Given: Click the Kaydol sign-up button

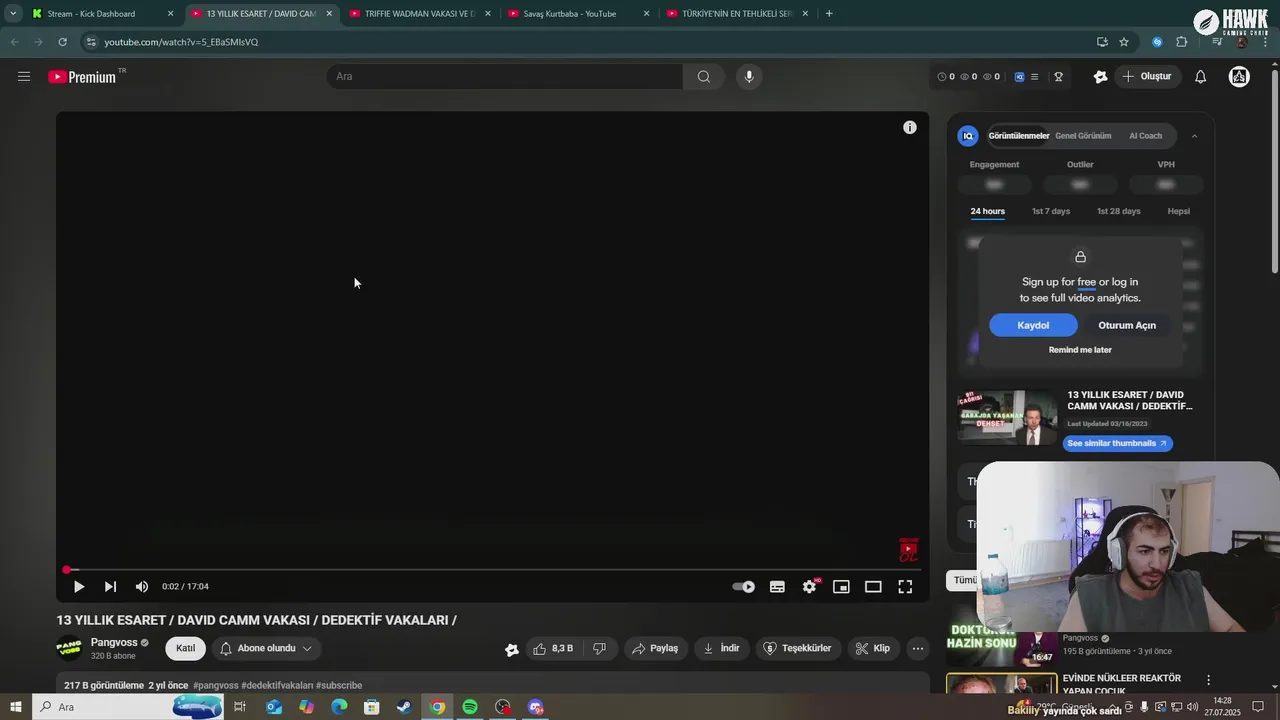Looking at the screenshot, I should coord(1033,326).
